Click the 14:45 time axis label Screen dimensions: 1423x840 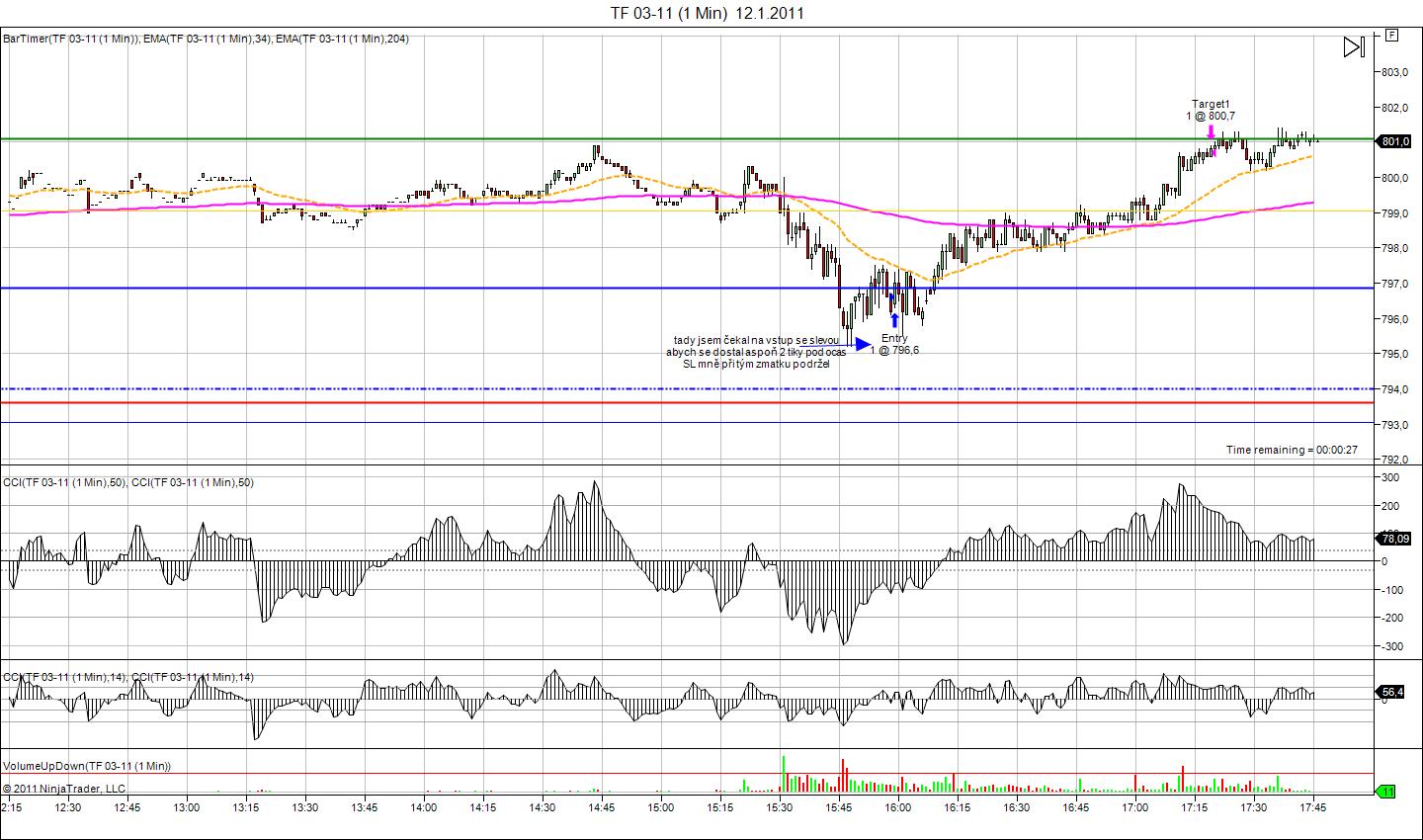click(602, 807)
